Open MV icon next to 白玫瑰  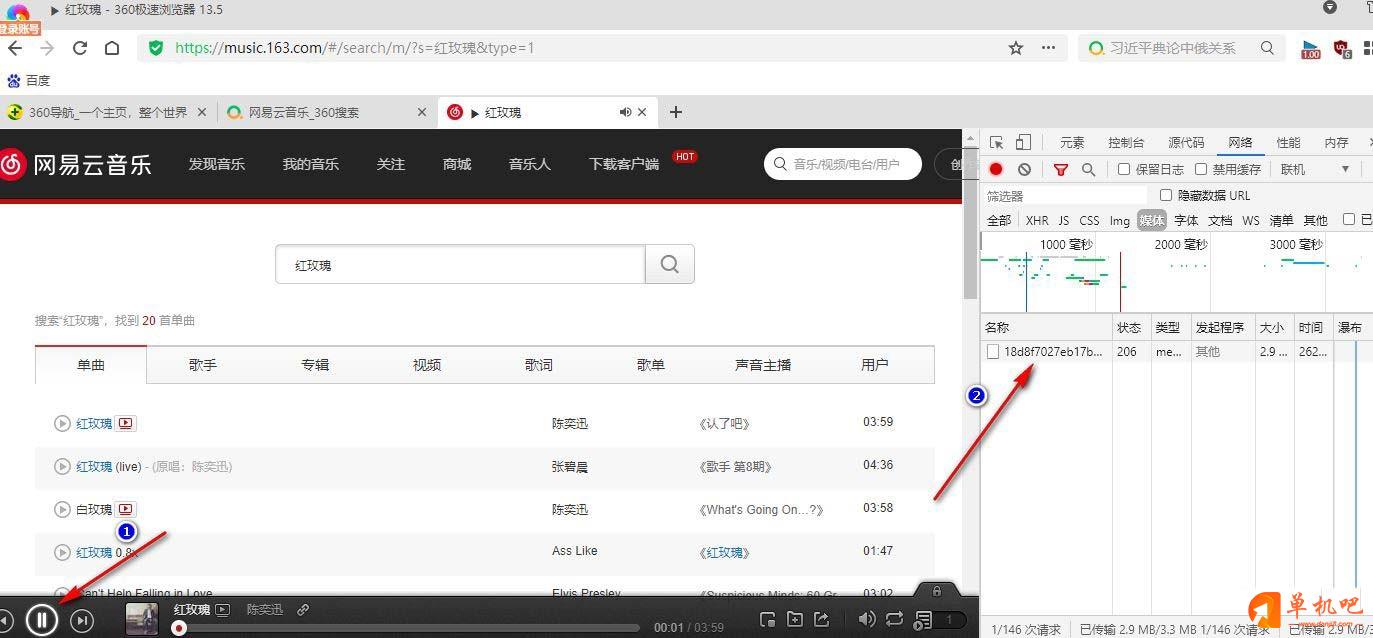pos(125,510)
